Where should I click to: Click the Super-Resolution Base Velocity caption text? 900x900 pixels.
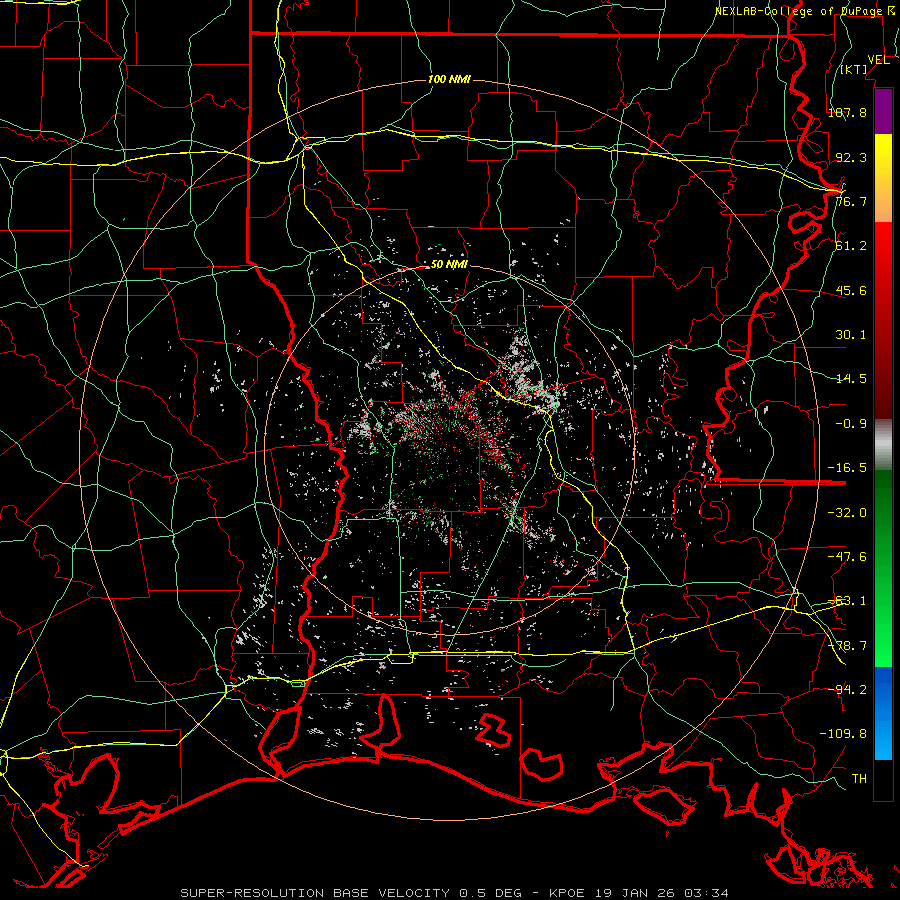pos(315,893)
